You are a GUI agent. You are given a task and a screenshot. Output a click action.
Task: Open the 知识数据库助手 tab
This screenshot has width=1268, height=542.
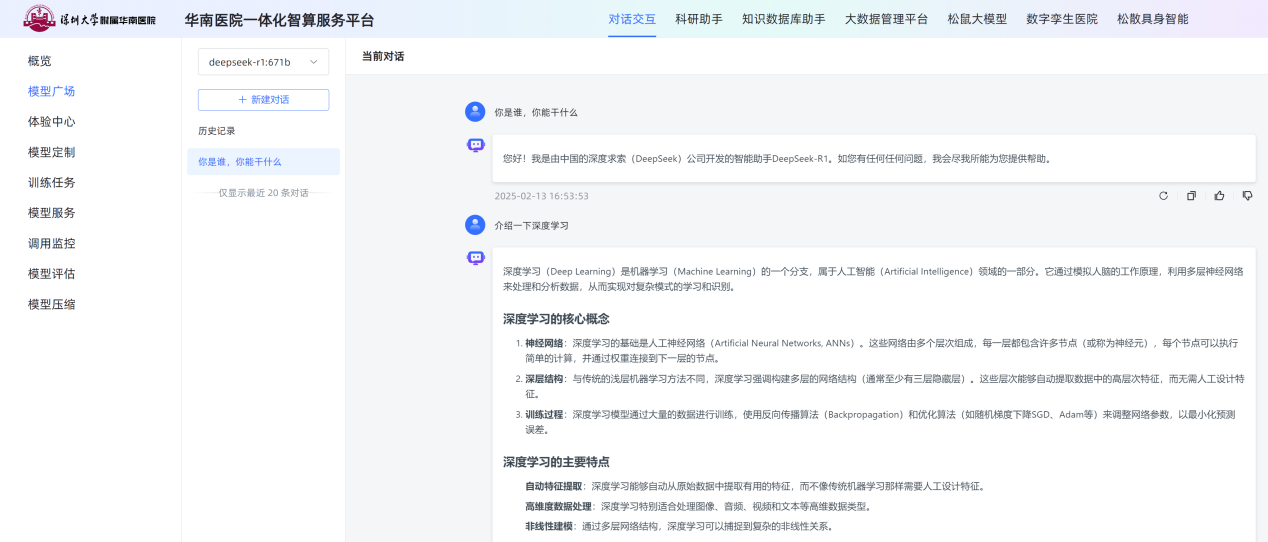click(783, 19)
